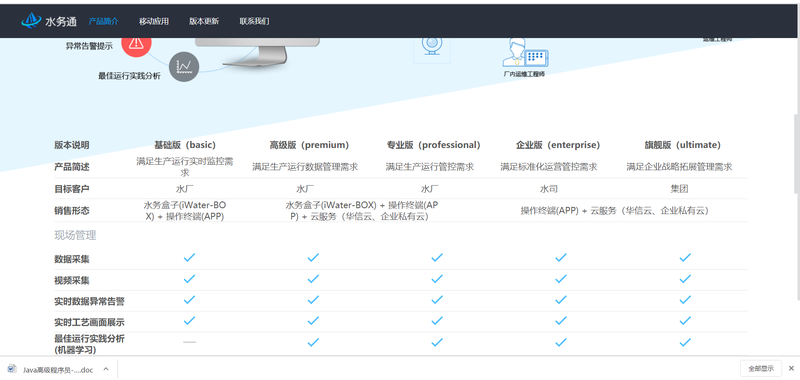The height and width of the screenshot is (380, 800).
Task: Open the 移动应用 nav item
Action: click(154, 21)
